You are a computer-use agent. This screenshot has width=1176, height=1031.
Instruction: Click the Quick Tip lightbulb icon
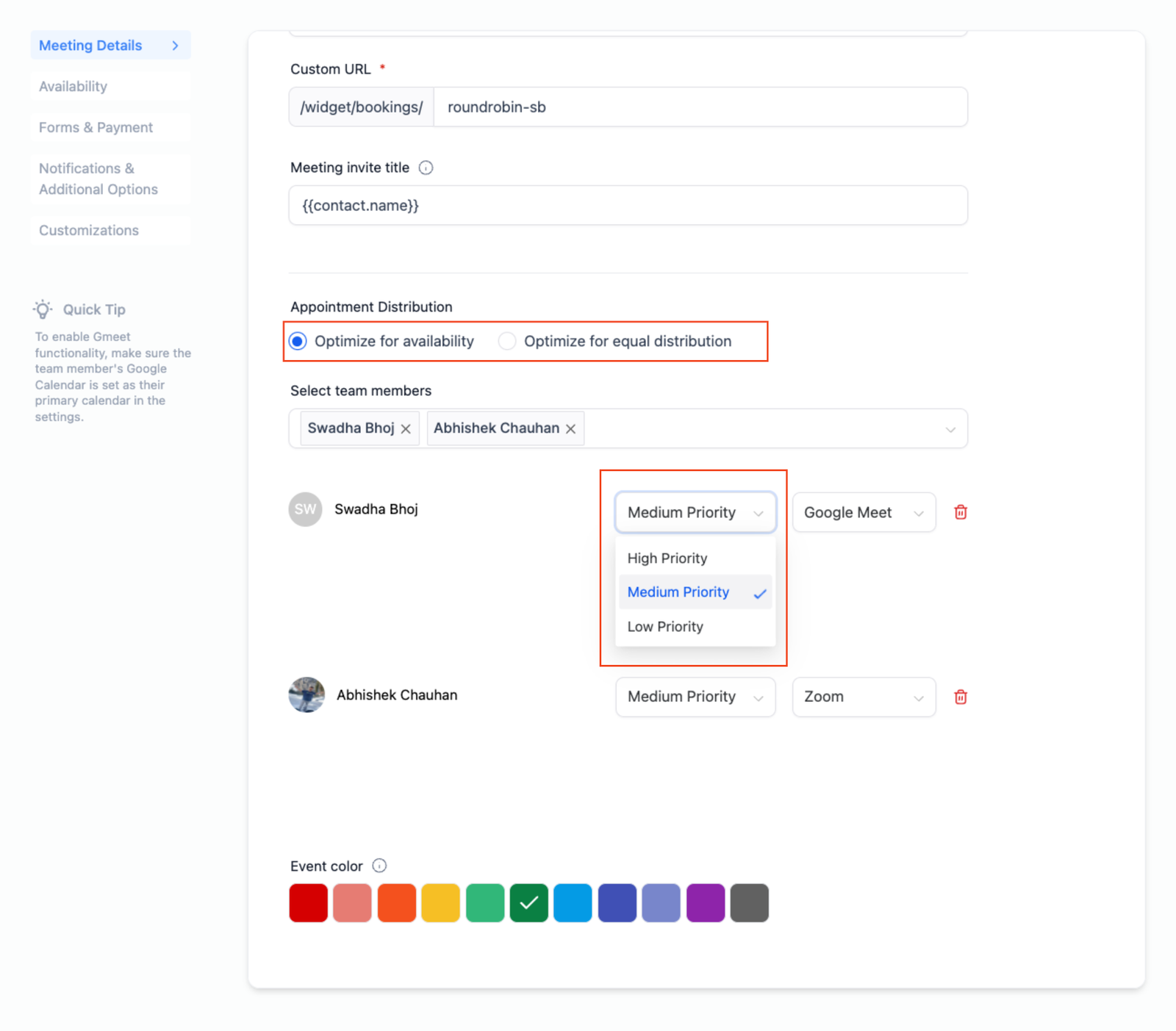43,309
